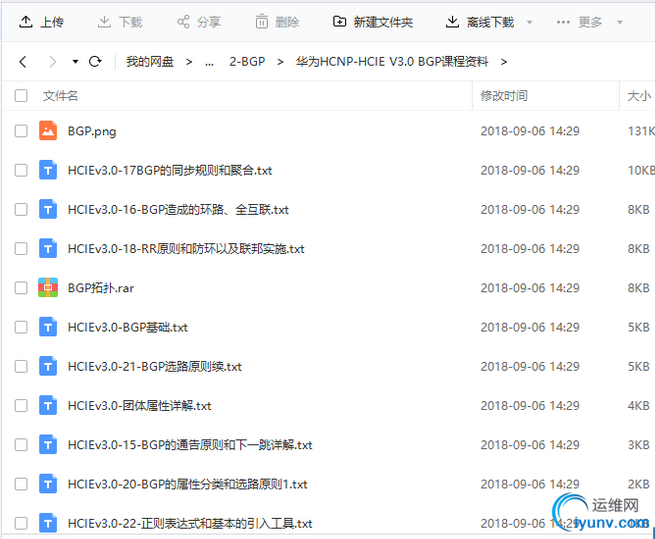Go to 我的网盘 in the breadcrumb
The image size is (655, 539).
[x=150, y=62]
